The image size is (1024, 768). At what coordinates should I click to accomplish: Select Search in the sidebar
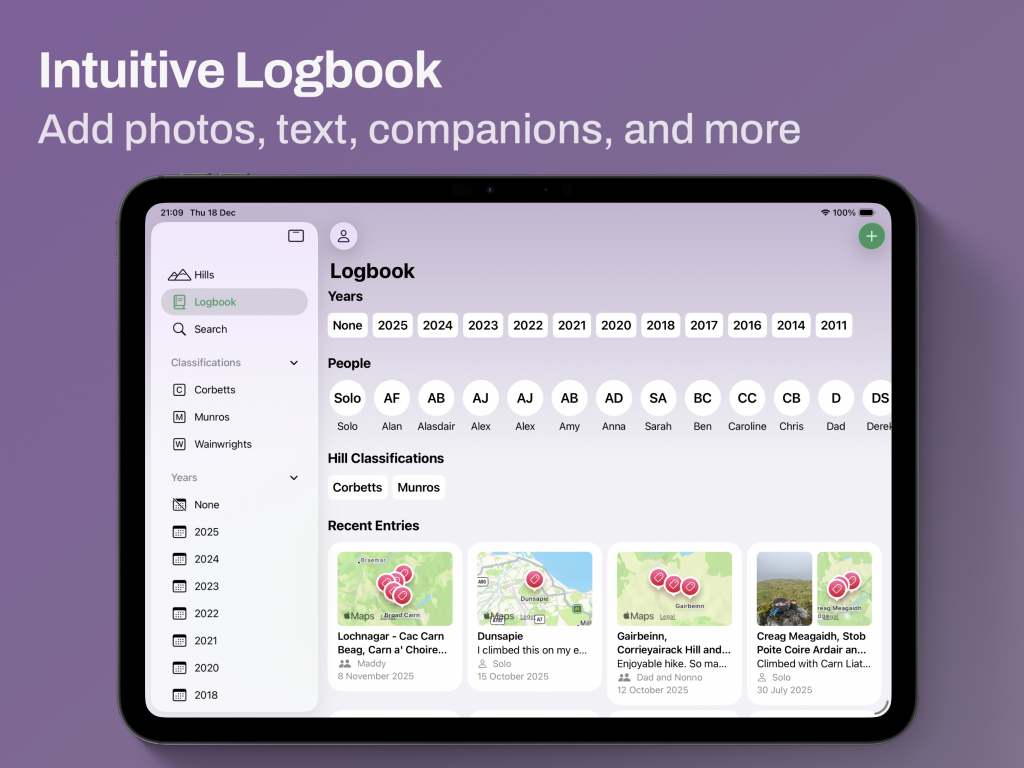coord(210,329)
